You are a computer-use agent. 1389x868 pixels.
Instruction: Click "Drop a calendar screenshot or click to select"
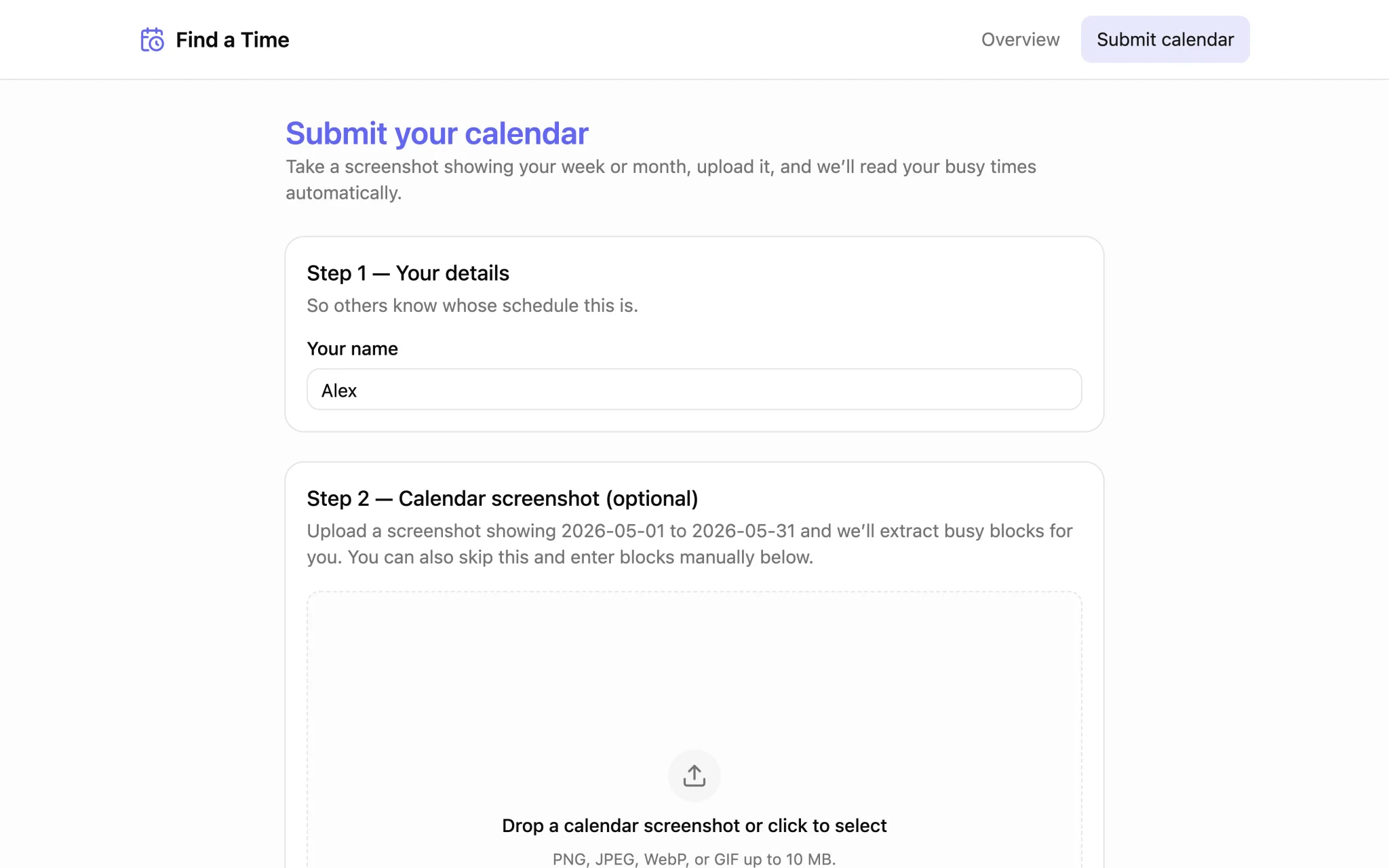pyautogui.click(x=694, y=825)
